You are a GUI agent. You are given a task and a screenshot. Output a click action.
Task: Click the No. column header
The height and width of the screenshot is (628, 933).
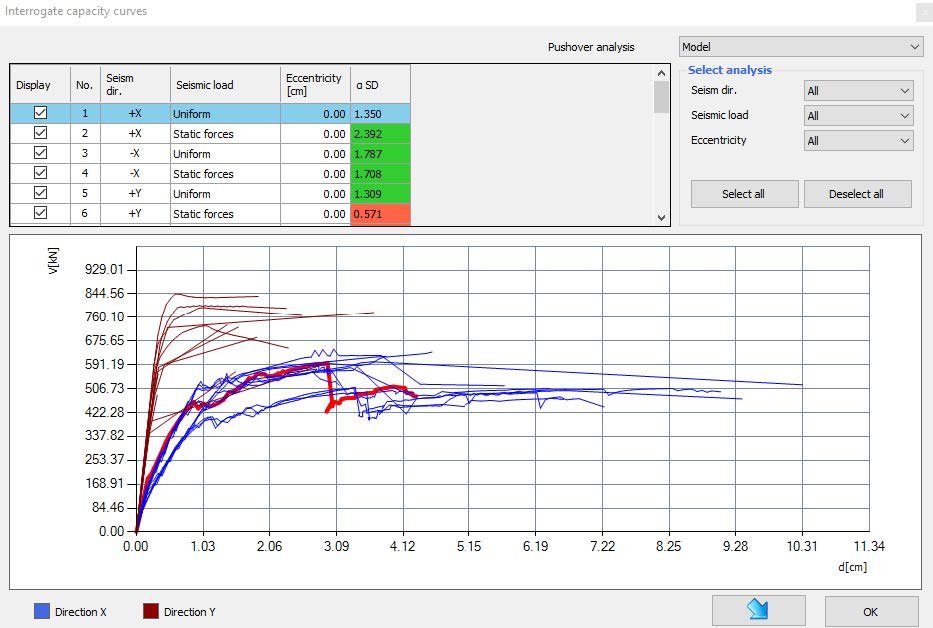[85, 85]
